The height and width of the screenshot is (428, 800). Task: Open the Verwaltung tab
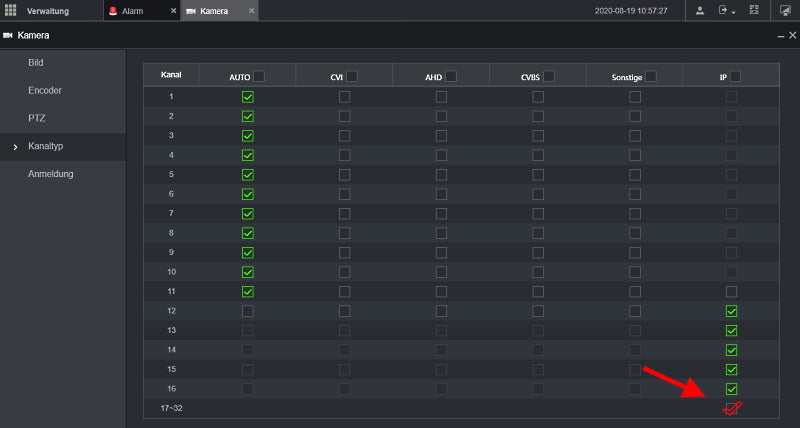click(47, 11)
